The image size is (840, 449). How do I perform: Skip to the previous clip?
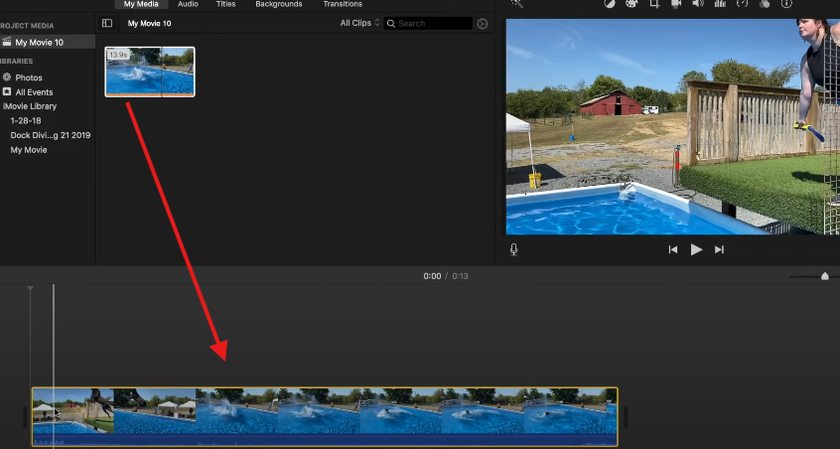click(x=673, y=250)
